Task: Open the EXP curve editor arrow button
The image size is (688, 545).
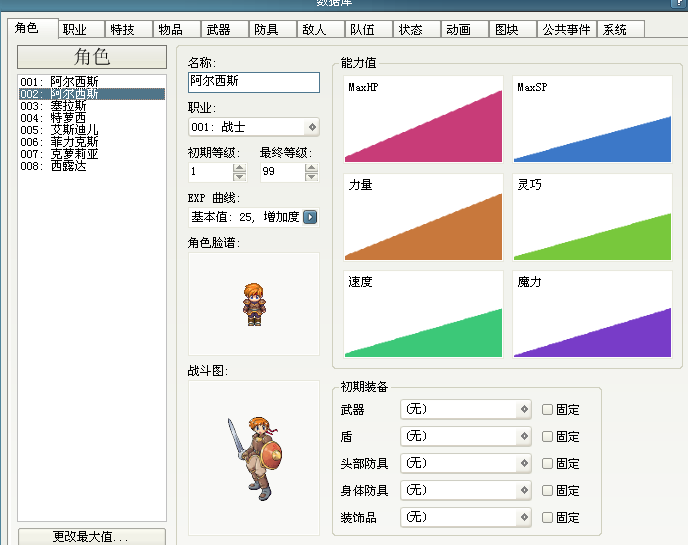Action: pyautogui.click(x=310, y=217)
